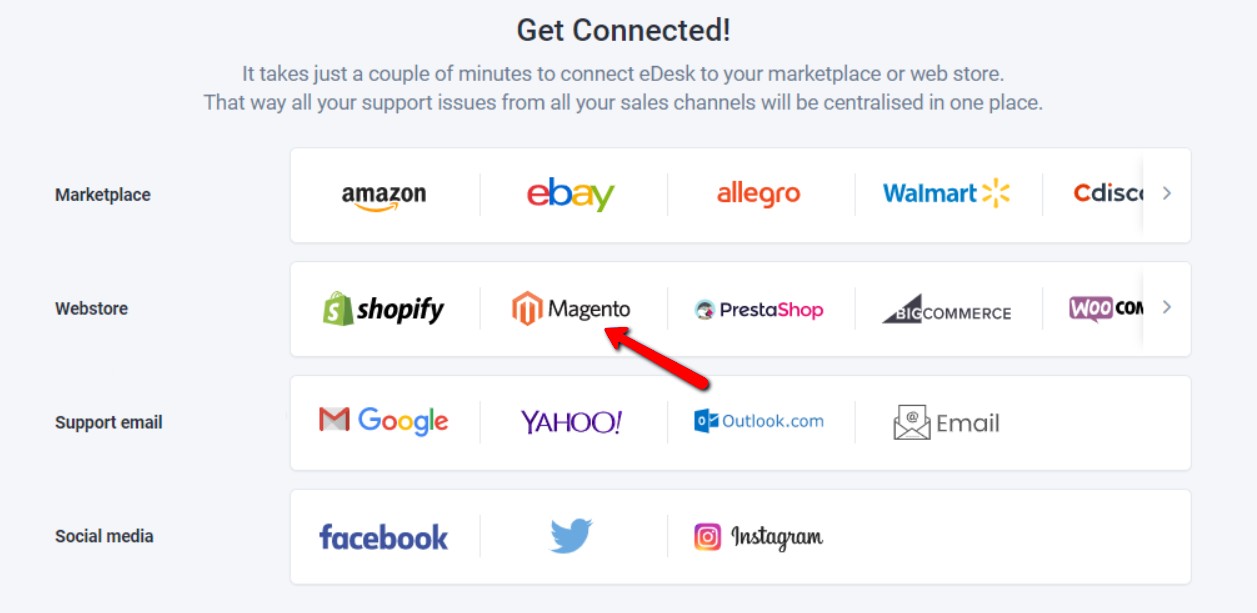
Task: Choose PrestaShop webstore
Action: coord(759,309)
